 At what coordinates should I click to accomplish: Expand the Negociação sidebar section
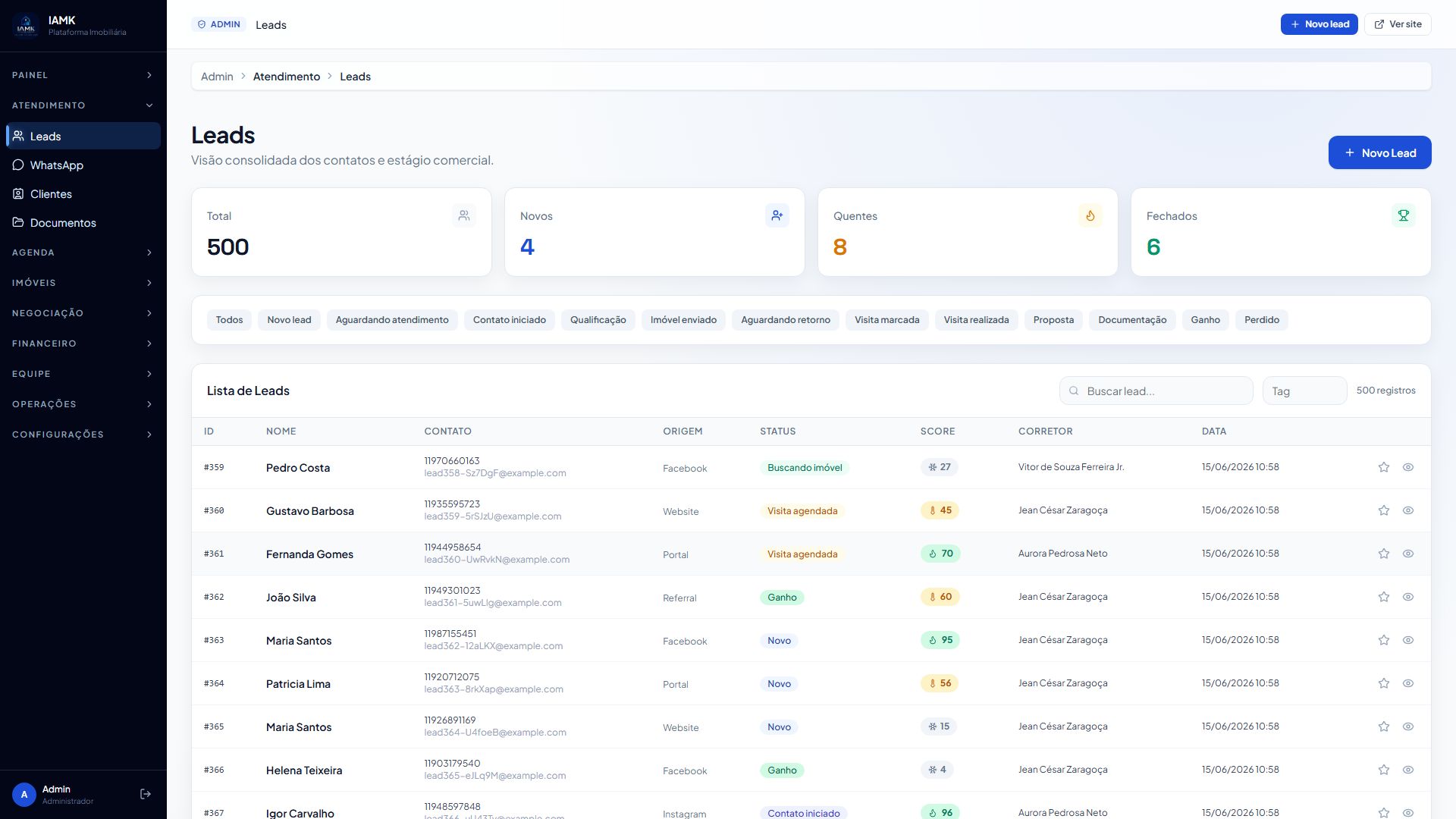[83, 313]
